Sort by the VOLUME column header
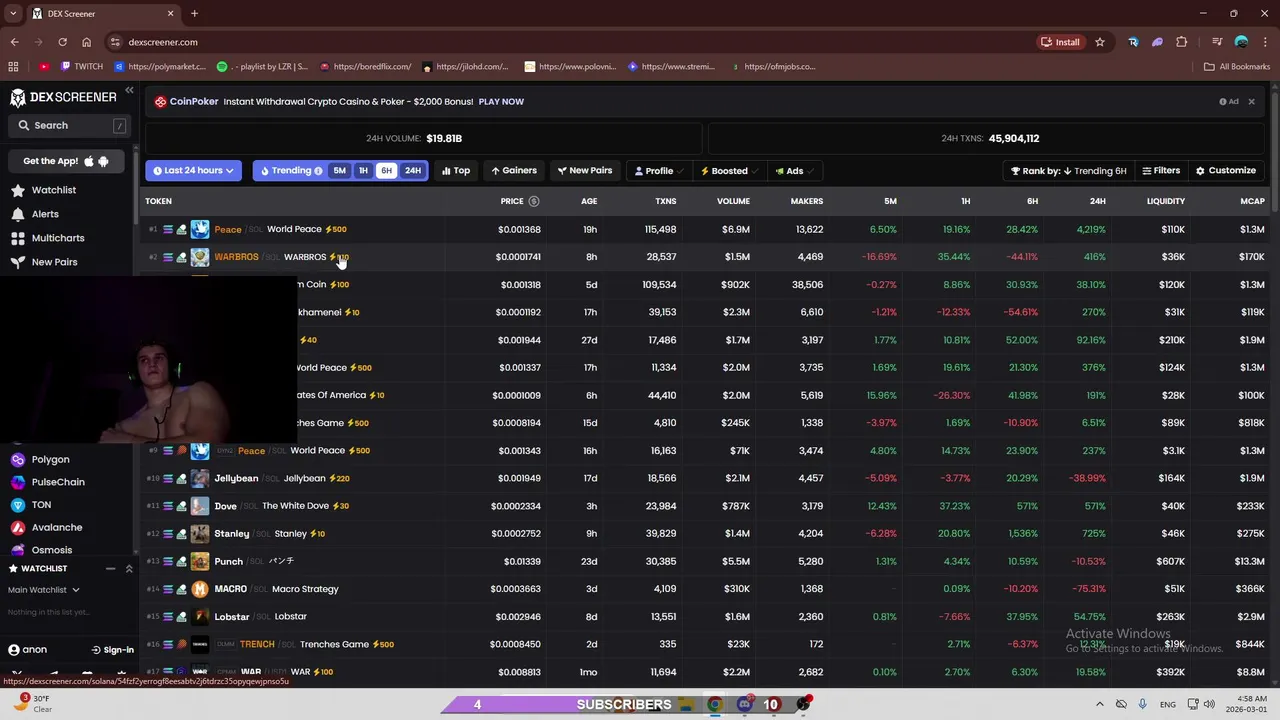Image resolution: width=1280 pixels, height=720 pixels. click(733, 201)
